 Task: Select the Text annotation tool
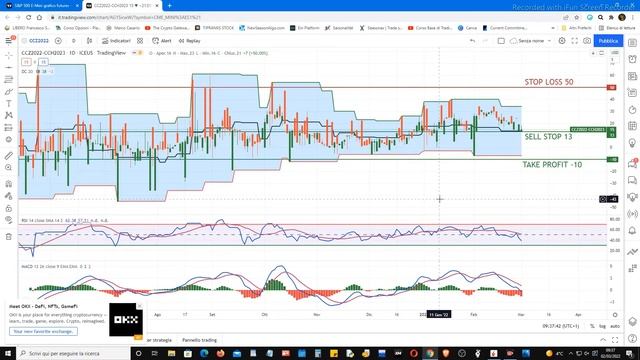tap(9, 104)
